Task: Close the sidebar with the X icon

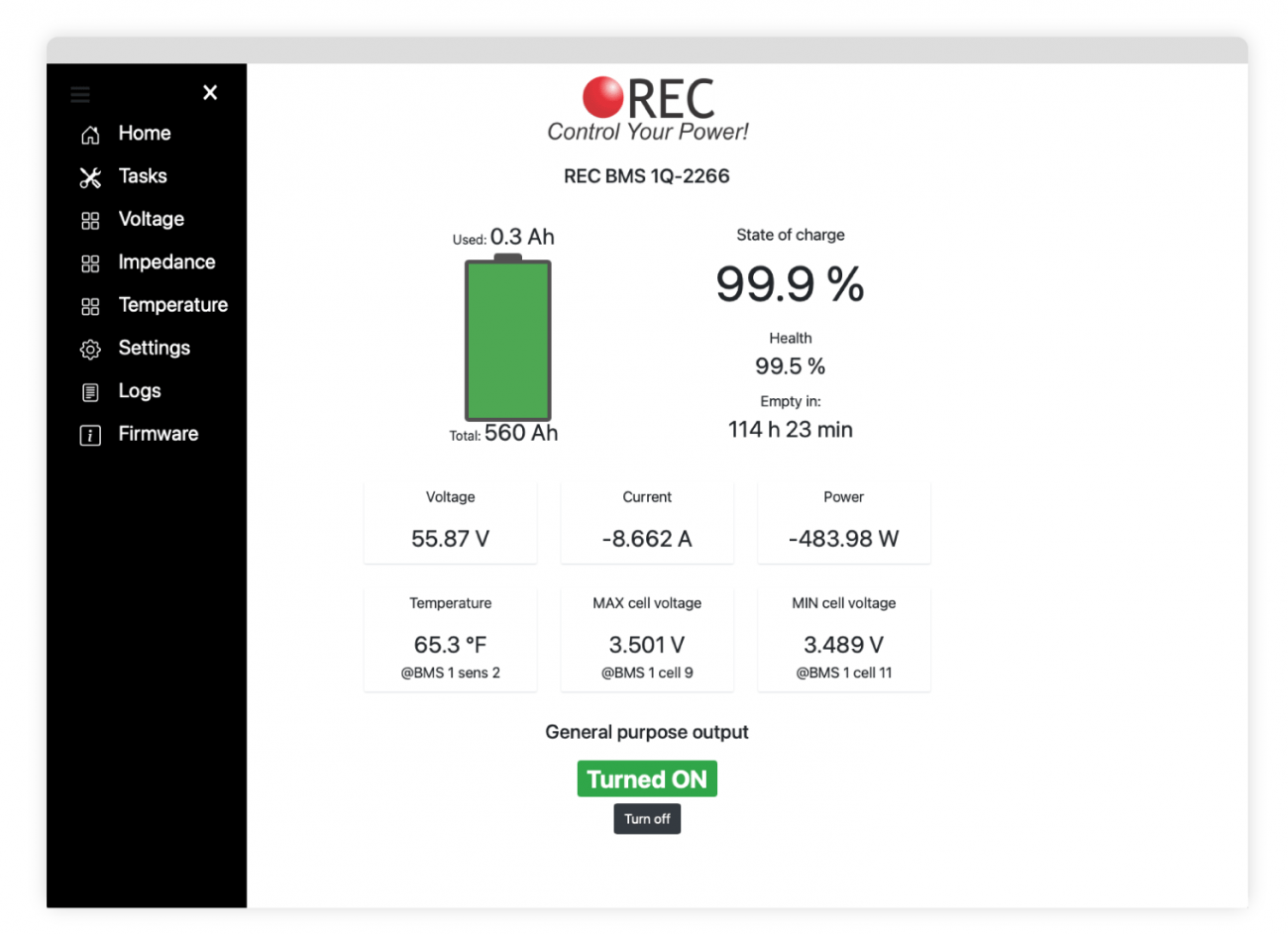Action: [210, 92]
